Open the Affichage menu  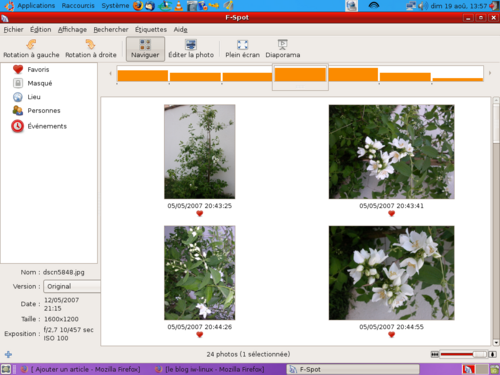click(72, 30)
